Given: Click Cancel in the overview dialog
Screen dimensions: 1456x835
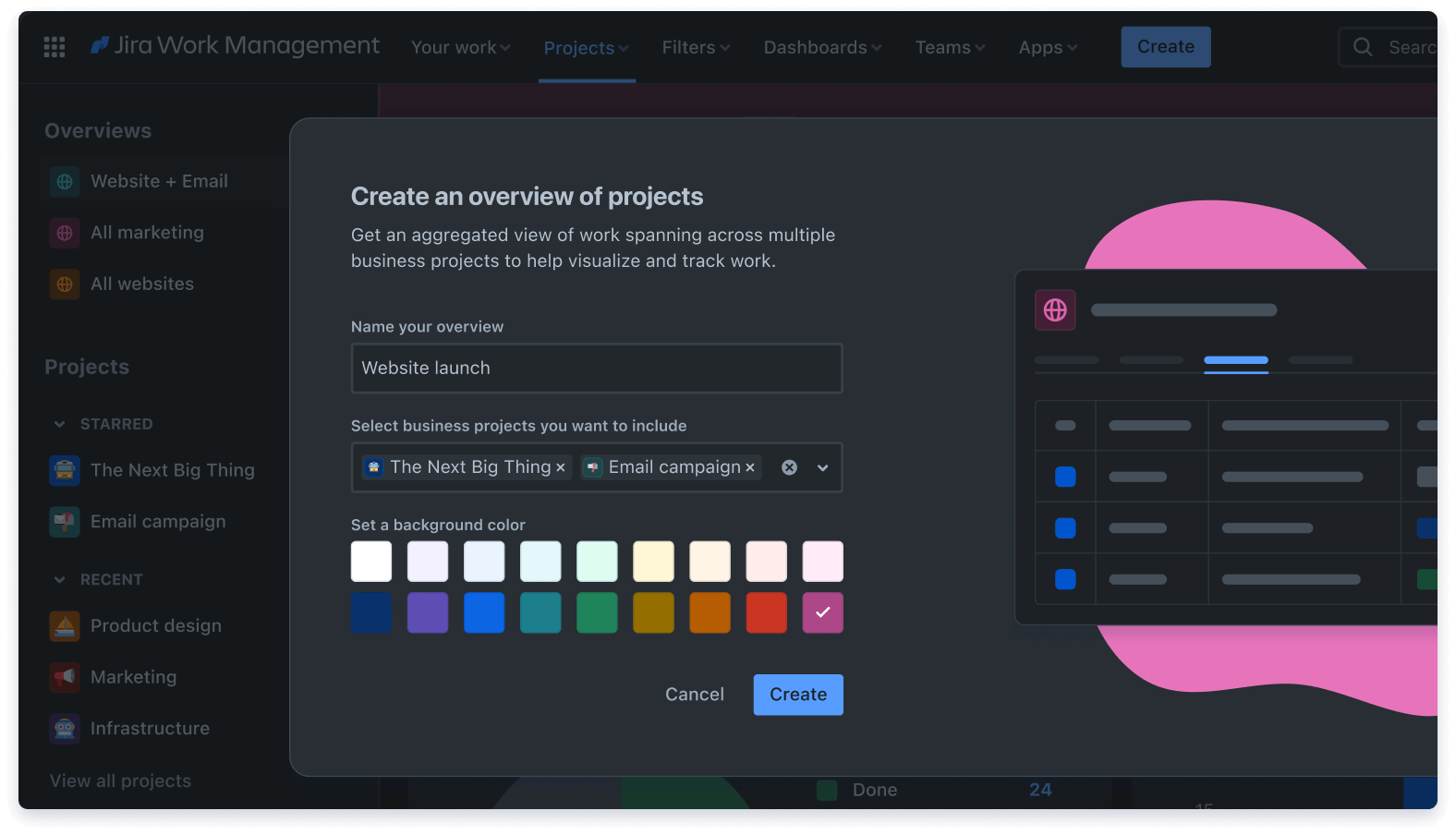Looking at the screenshot, I should click(695, 695).
